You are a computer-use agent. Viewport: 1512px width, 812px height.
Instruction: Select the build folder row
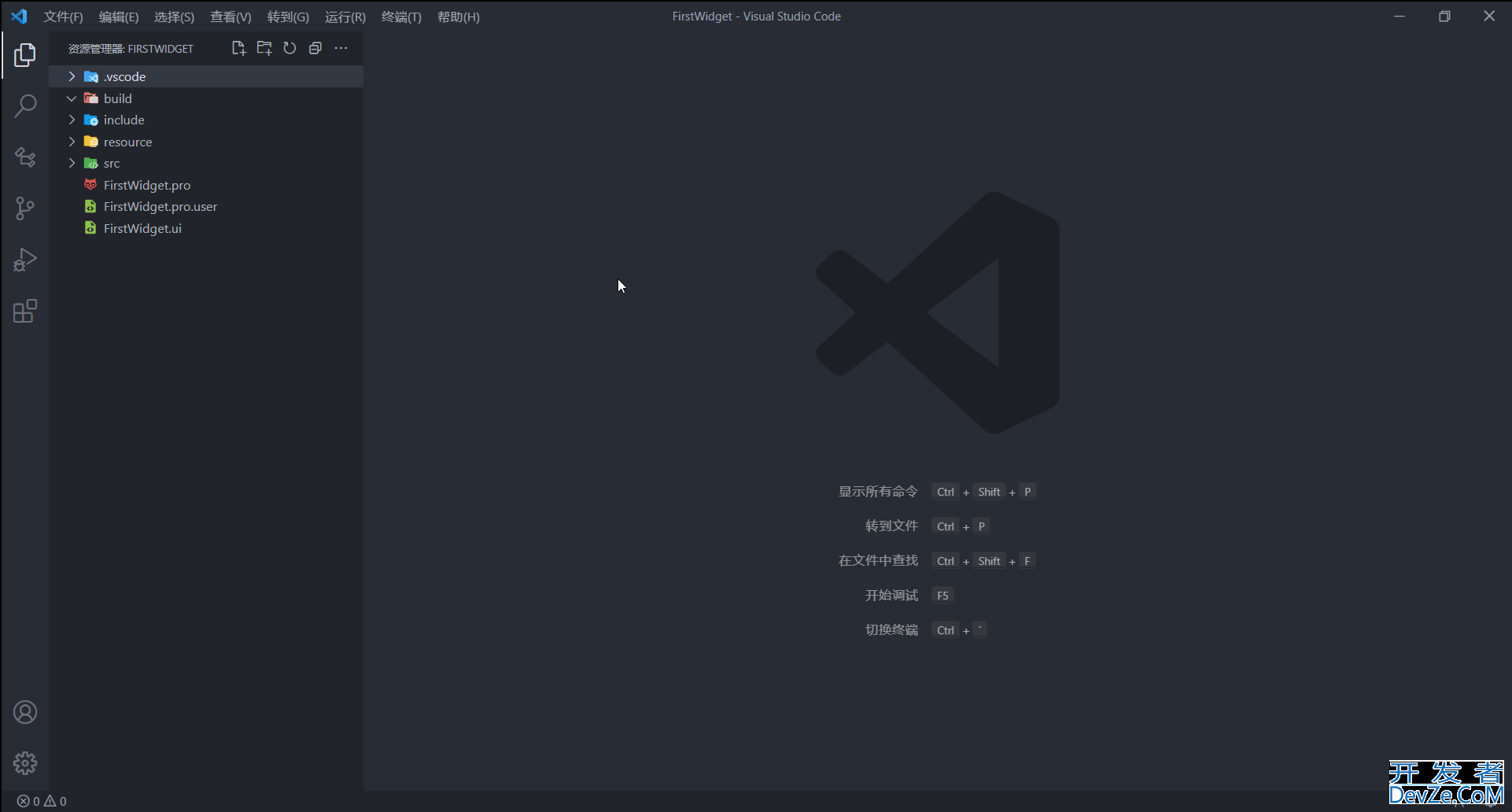pos(206,98)
